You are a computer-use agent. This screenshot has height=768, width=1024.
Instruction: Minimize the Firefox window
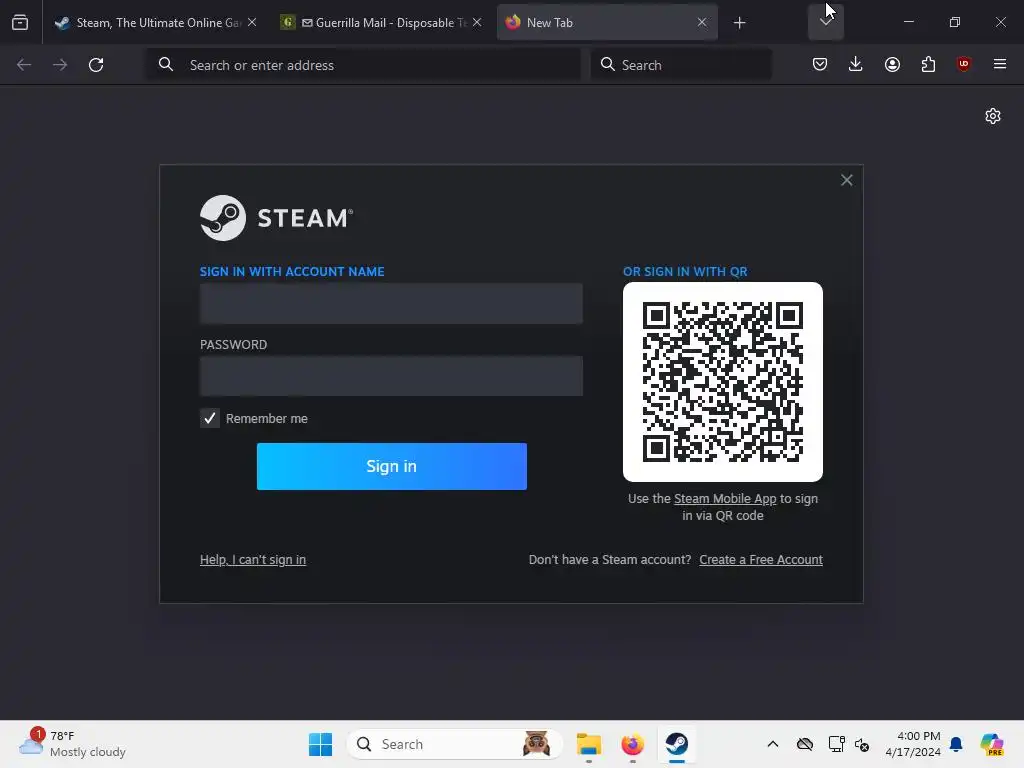point(908,22)
